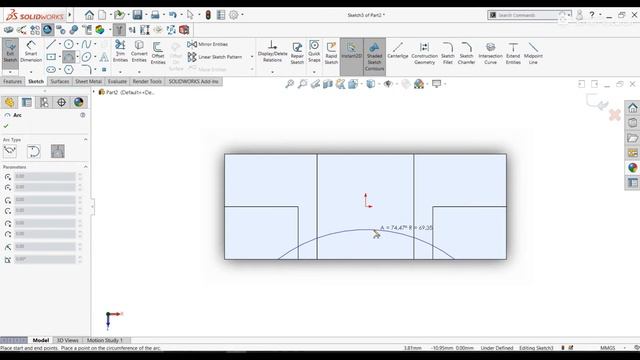Open the Arc help icon
The width and height of the screenshot is (640, 360).
83,115
